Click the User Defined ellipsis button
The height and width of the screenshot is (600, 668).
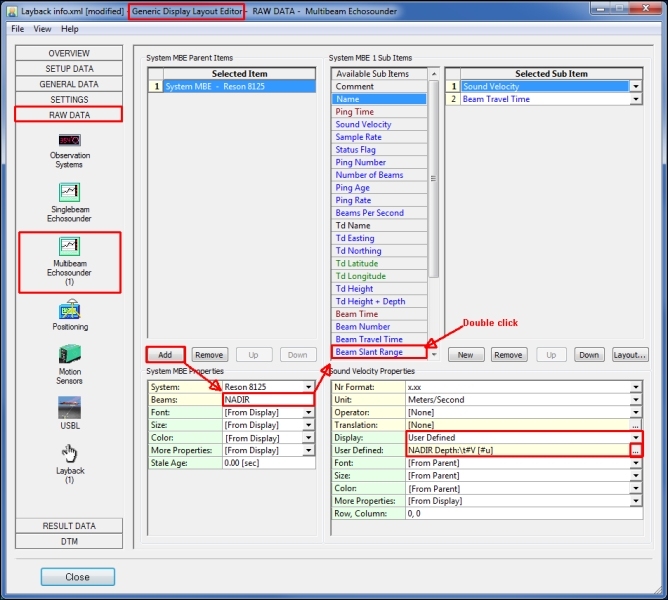point(635,451)
